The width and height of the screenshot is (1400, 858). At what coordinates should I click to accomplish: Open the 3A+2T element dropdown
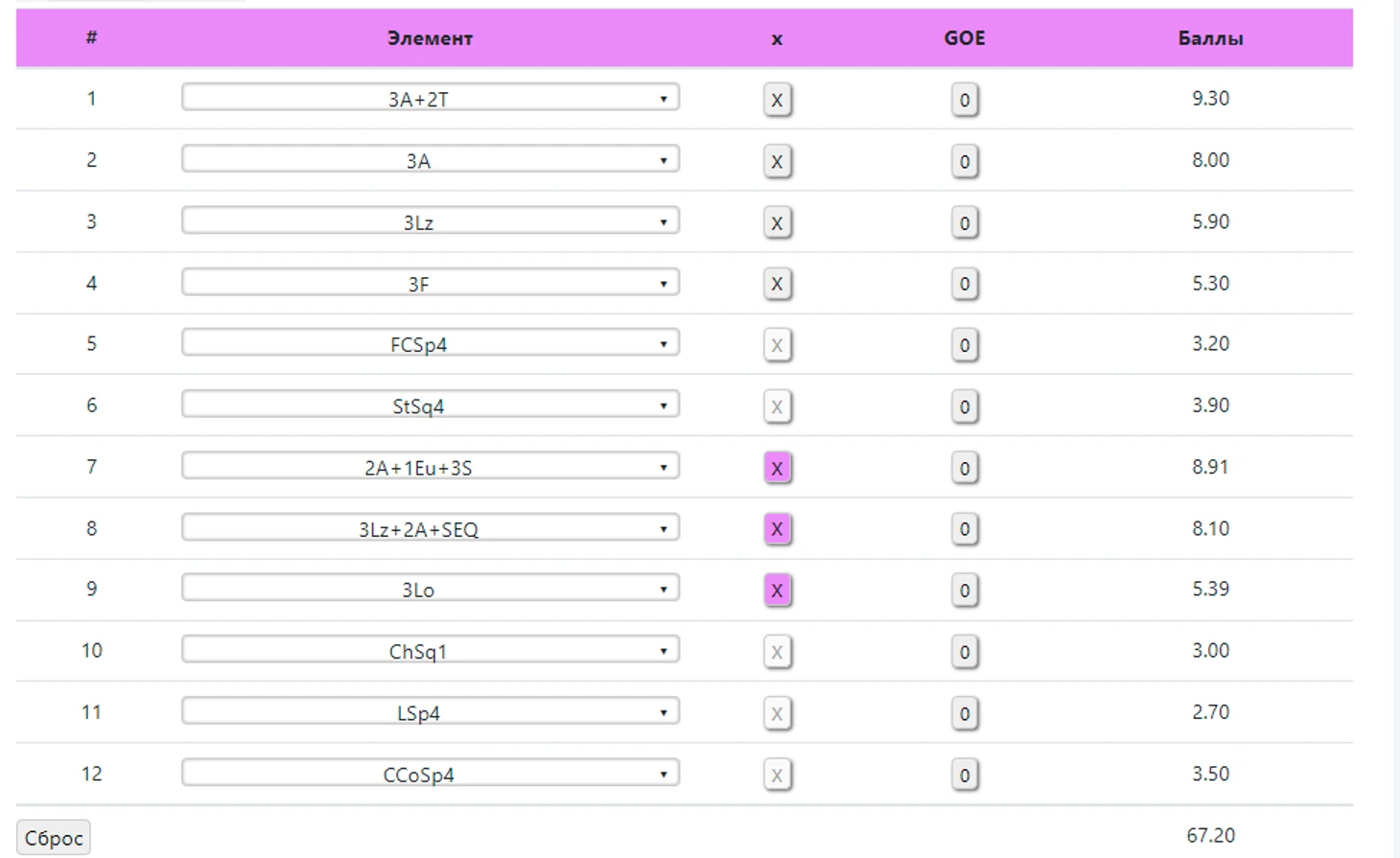pyautogui.click(x=431, y=98)
